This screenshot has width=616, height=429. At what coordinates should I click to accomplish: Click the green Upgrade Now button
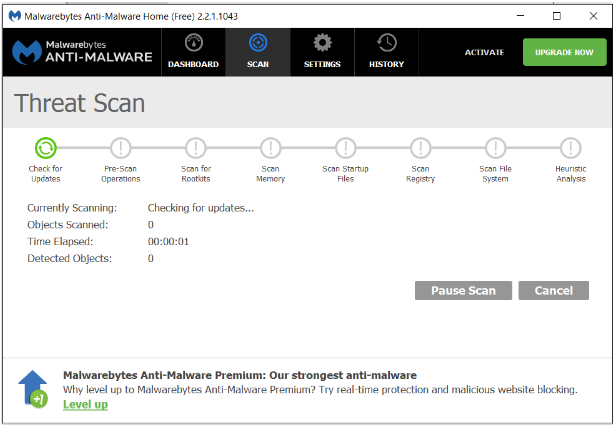point(564,52)
